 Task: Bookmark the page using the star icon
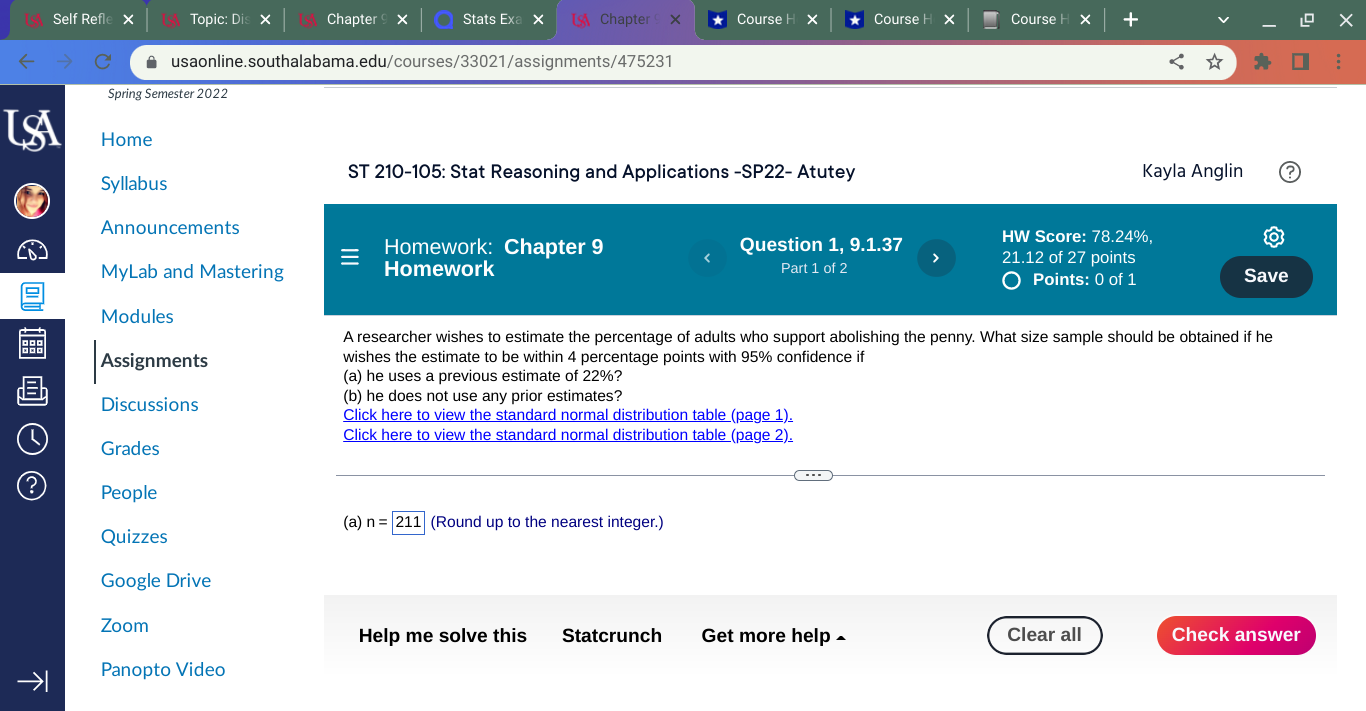click(1215, 61)
